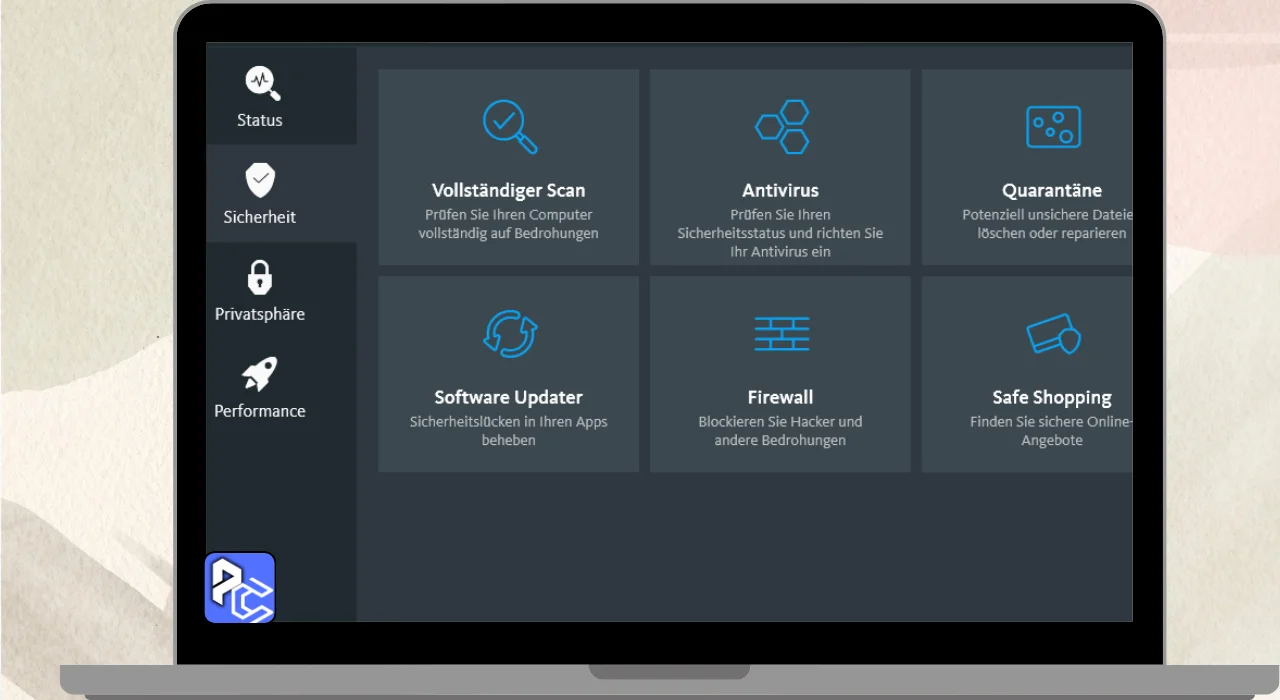
Task: Click text 'Potenziell unsichere Dateien löschen oder reparieren'
Action: click(x=1048, y=224)
